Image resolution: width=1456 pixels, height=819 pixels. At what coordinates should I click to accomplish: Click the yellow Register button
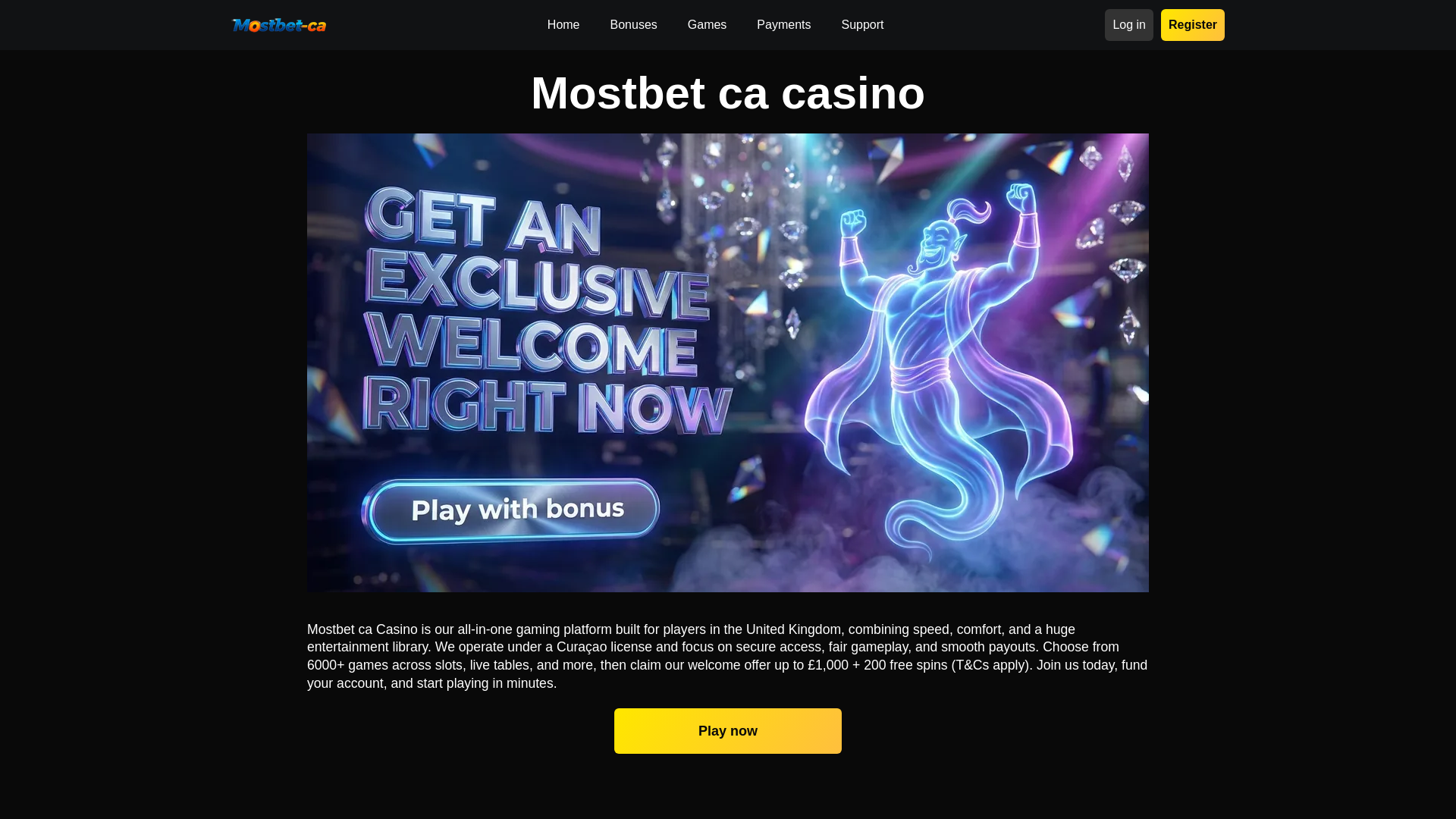pyautogui.click(x=1192, y=25)
